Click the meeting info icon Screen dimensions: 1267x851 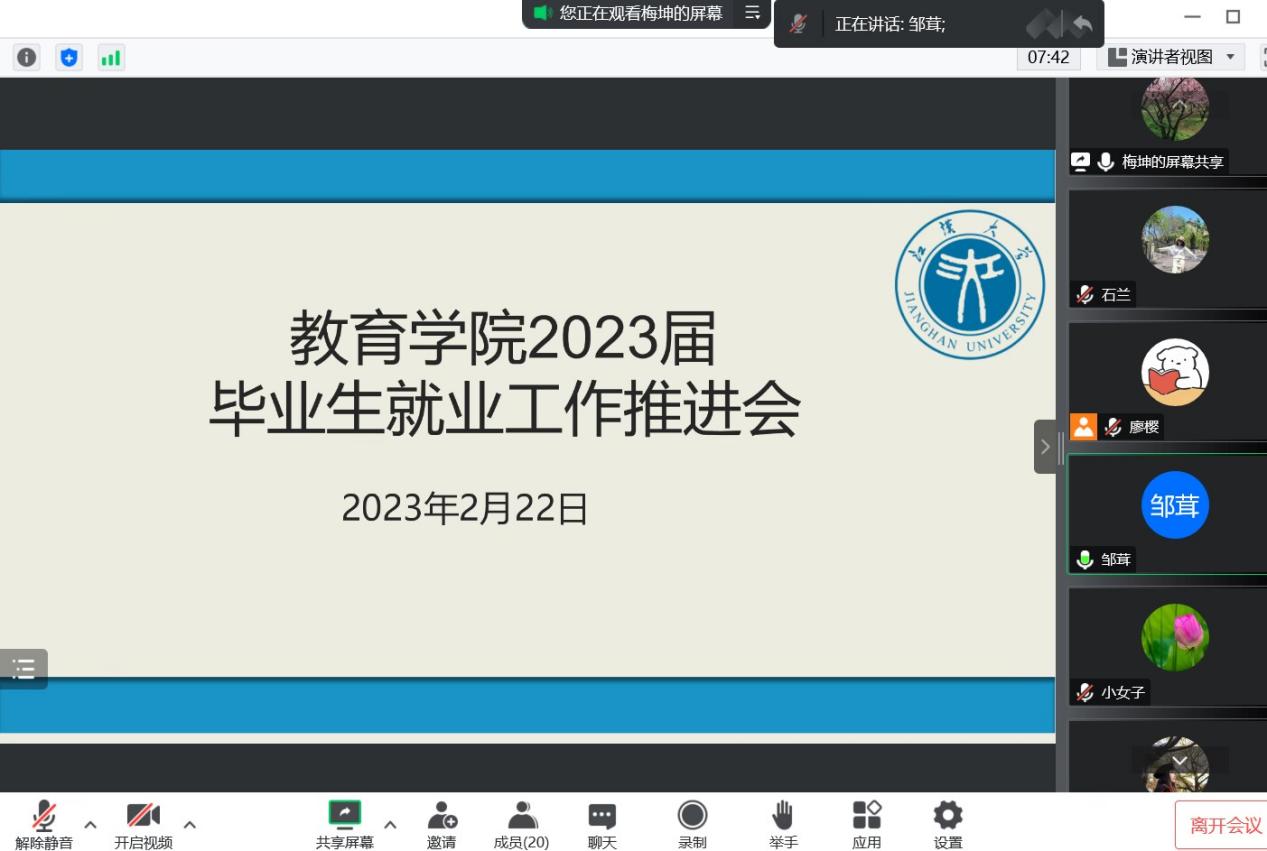pos(26,58)
